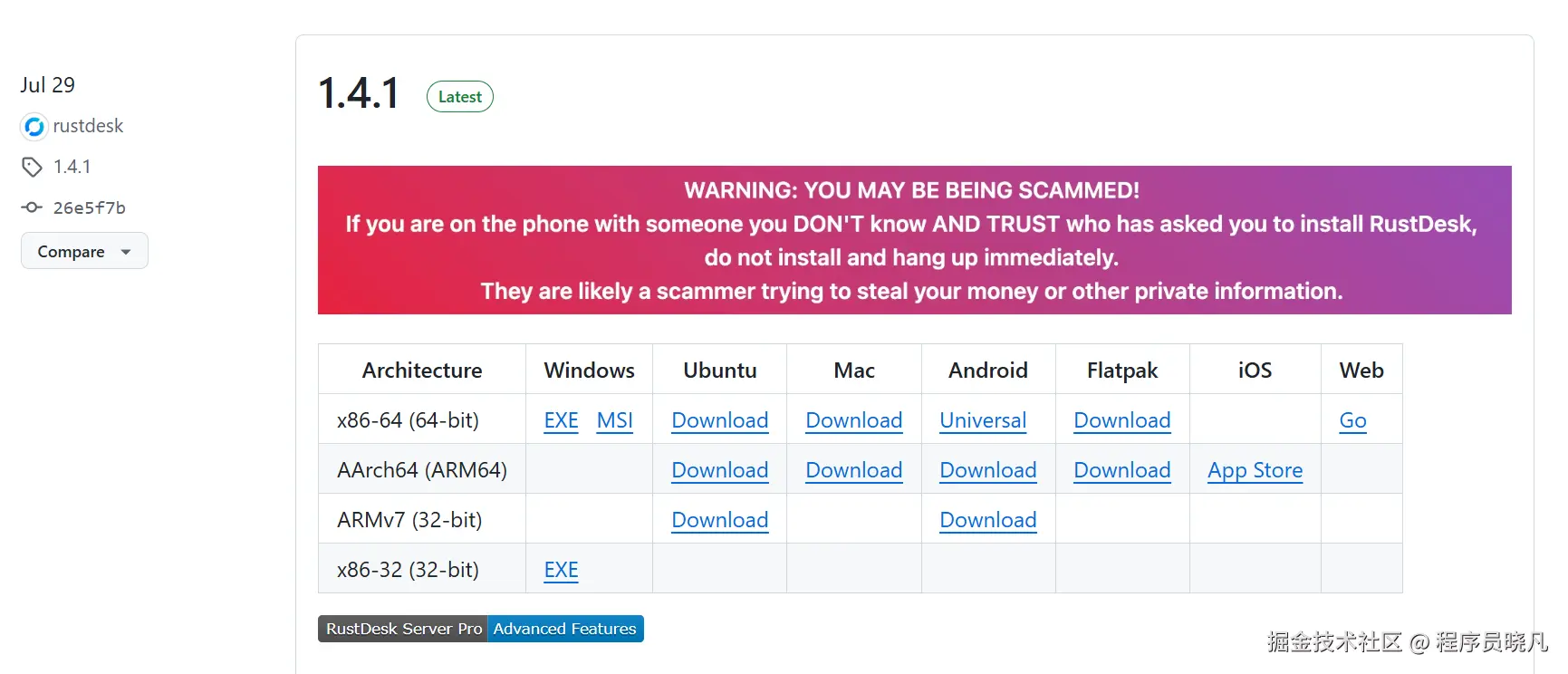Download the Windows x86-64 MSI installer

614,420
